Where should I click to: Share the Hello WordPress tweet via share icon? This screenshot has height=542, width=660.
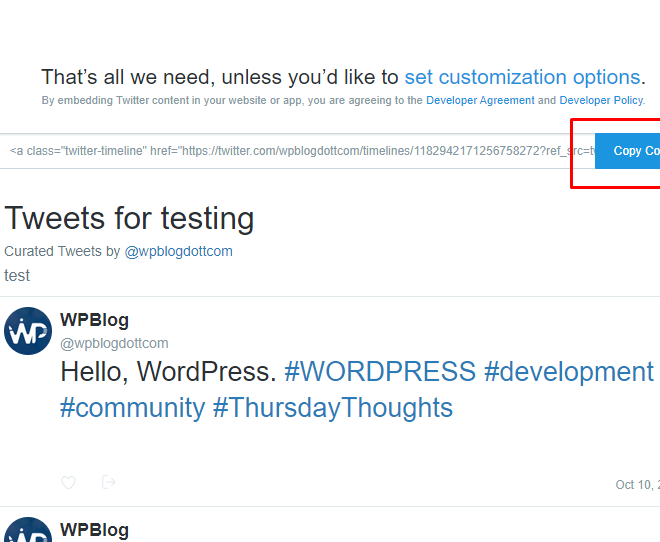tap(109, 482)
